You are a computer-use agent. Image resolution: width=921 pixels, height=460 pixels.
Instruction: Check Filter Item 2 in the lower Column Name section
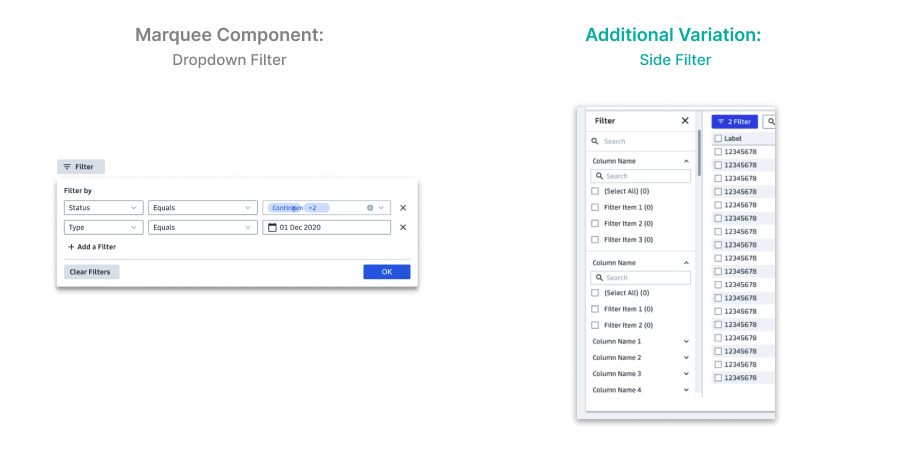point(595,325)
